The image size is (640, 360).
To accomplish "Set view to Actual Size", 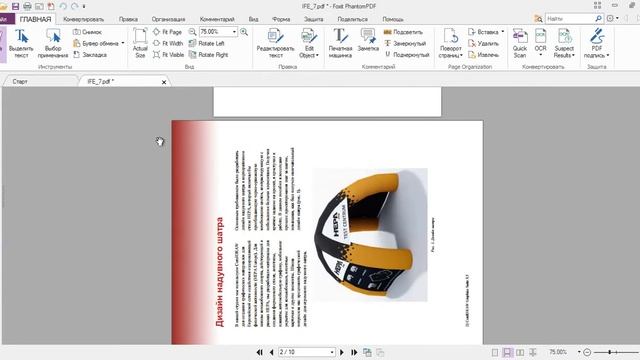I will [x=140, y=44].
